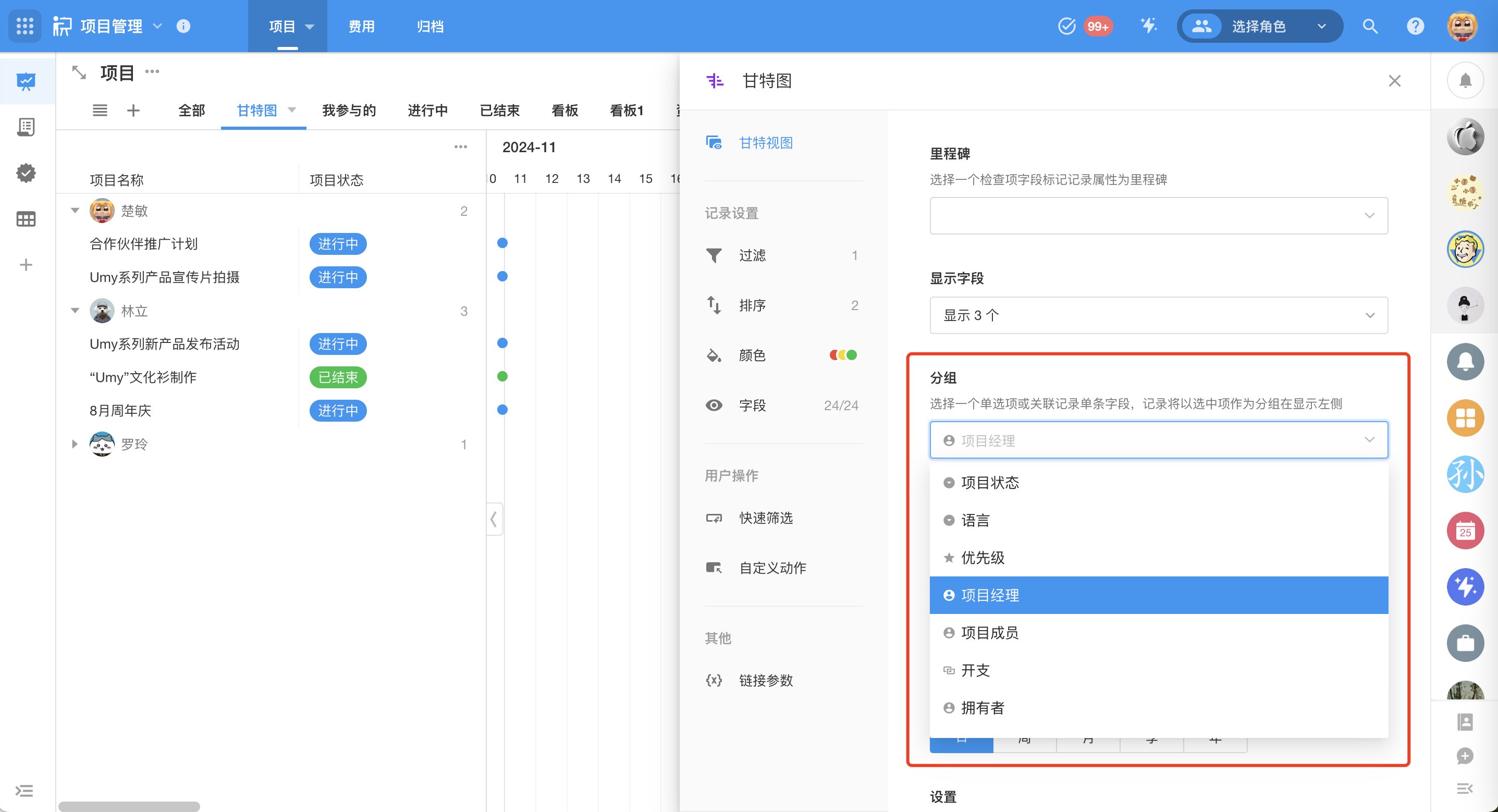Select highlighted 项目经理 grouping option
The image size is (1498, 812).
[x=1158, y=595]
